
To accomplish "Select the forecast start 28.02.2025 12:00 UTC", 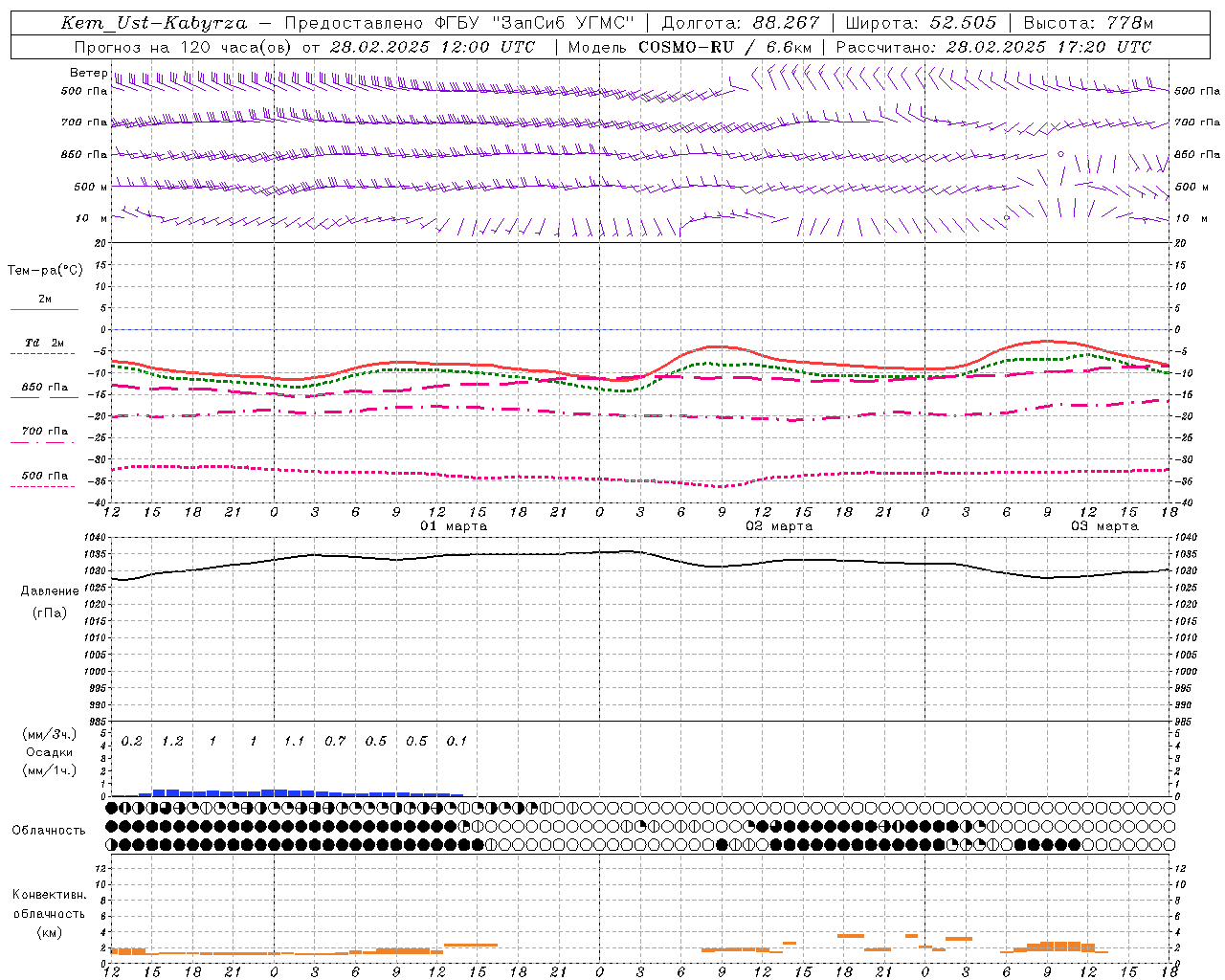I will [x=432, y=47].
